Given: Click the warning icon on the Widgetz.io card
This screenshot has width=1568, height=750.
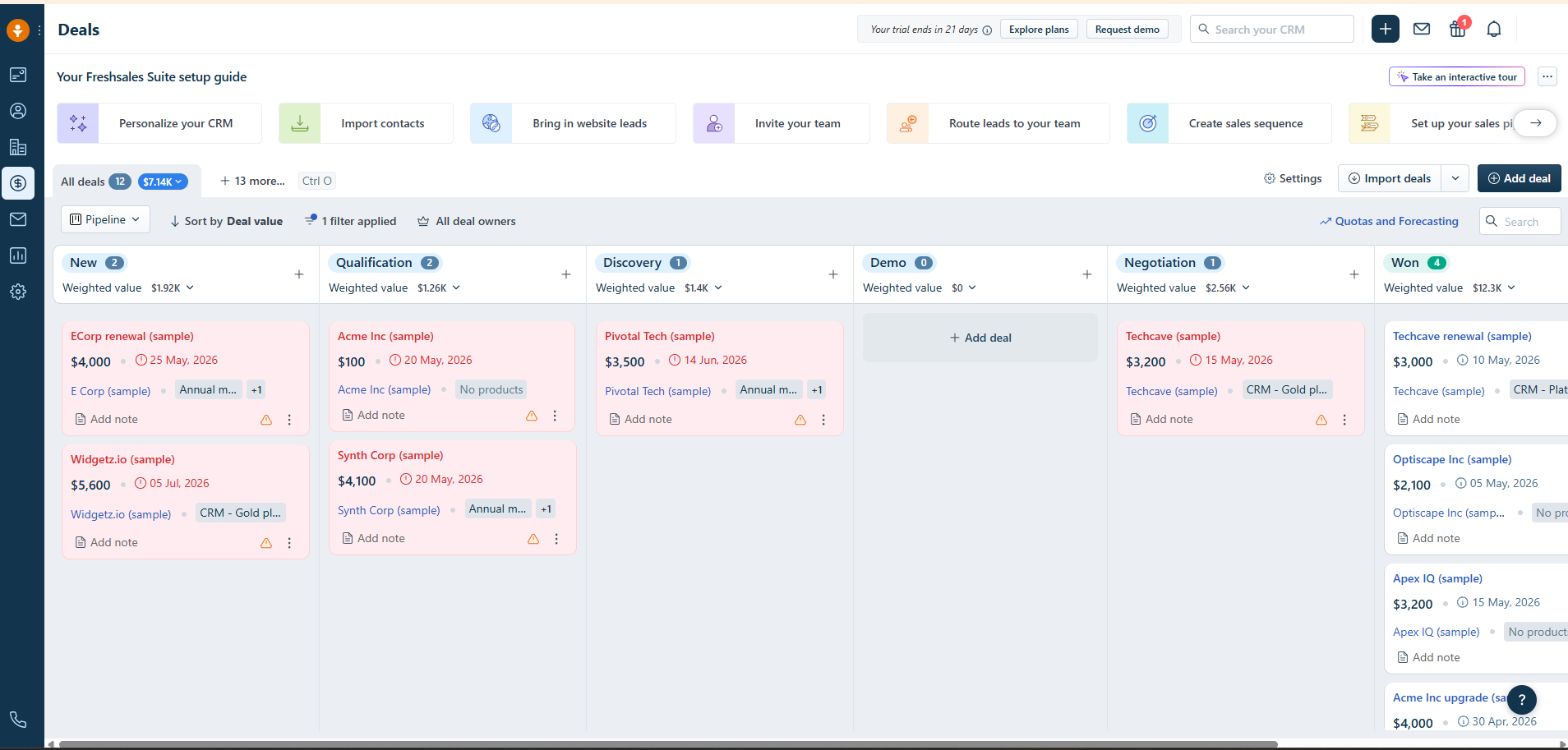Looking at the screenshot, I should pos(266,543).
